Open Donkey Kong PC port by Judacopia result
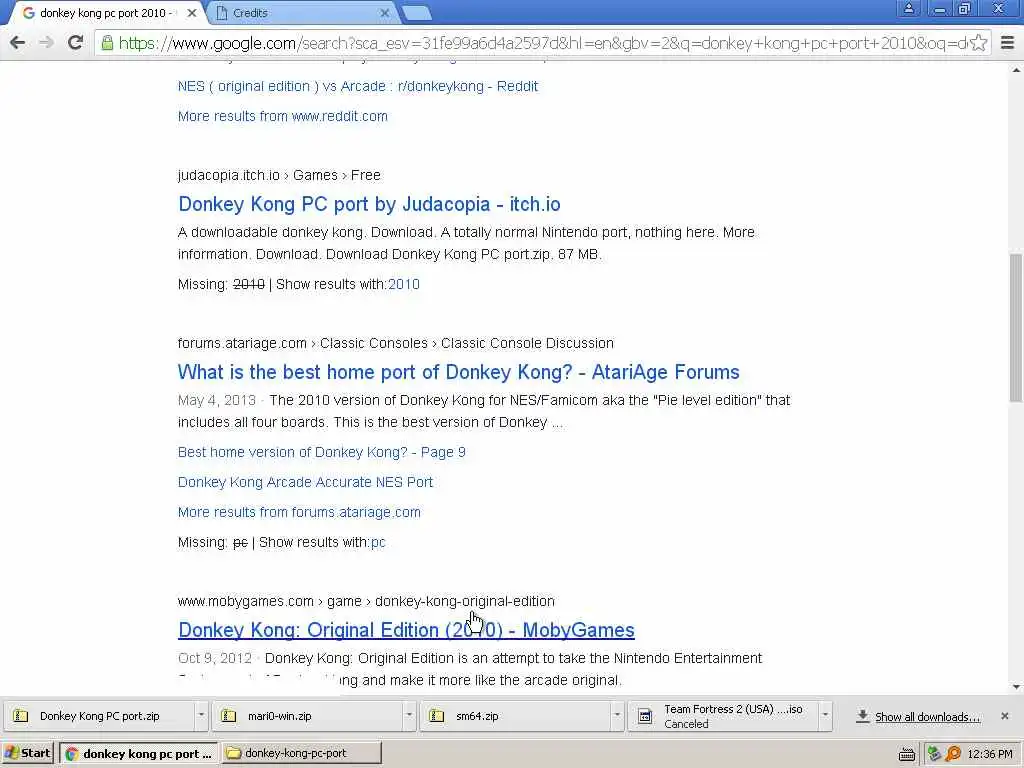This screenshot has height=768, width=1024. tap(369, 204)
